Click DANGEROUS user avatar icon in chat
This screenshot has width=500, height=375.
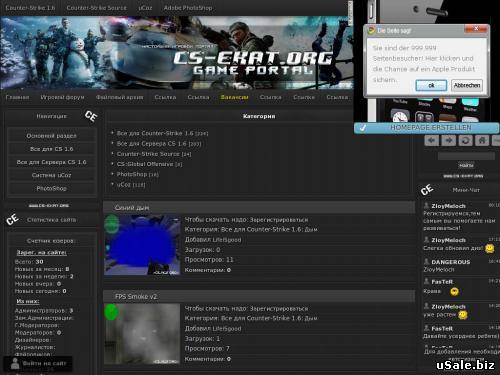coord(426,262)
